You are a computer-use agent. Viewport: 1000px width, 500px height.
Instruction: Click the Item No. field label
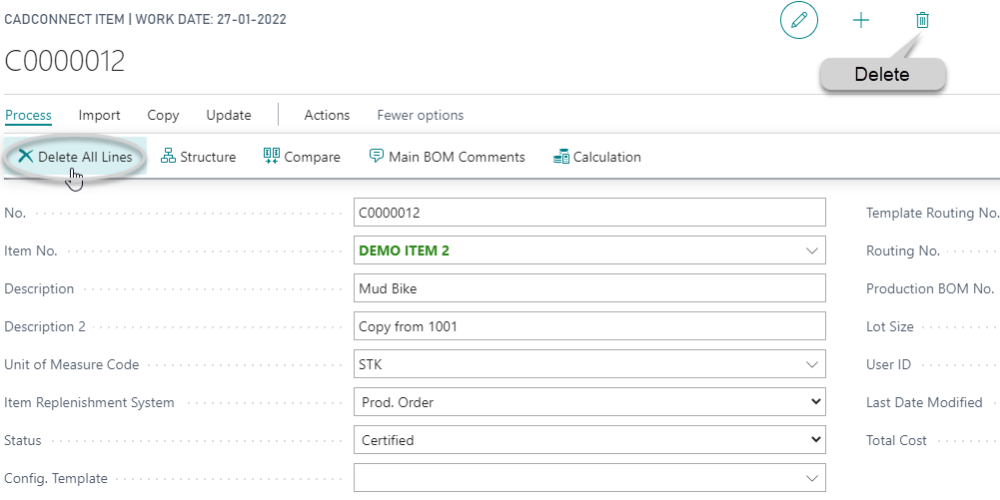point(31,251)
